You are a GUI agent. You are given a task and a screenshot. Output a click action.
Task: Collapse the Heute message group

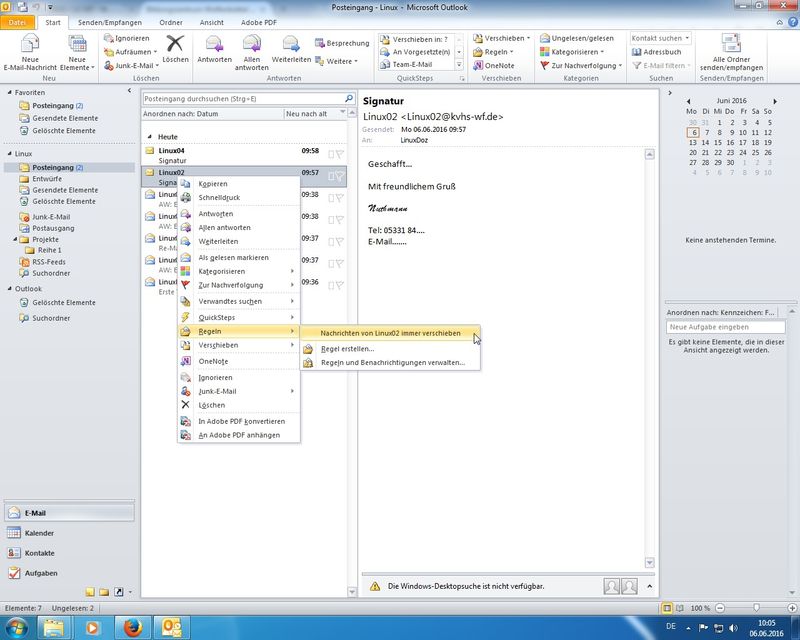click(151, 136)
